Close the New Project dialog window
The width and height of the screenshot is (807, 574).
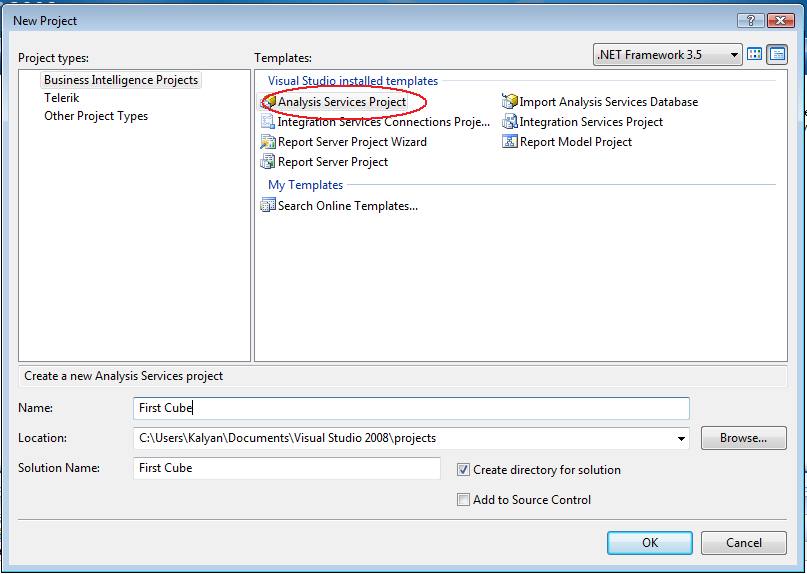click(781, 21)
